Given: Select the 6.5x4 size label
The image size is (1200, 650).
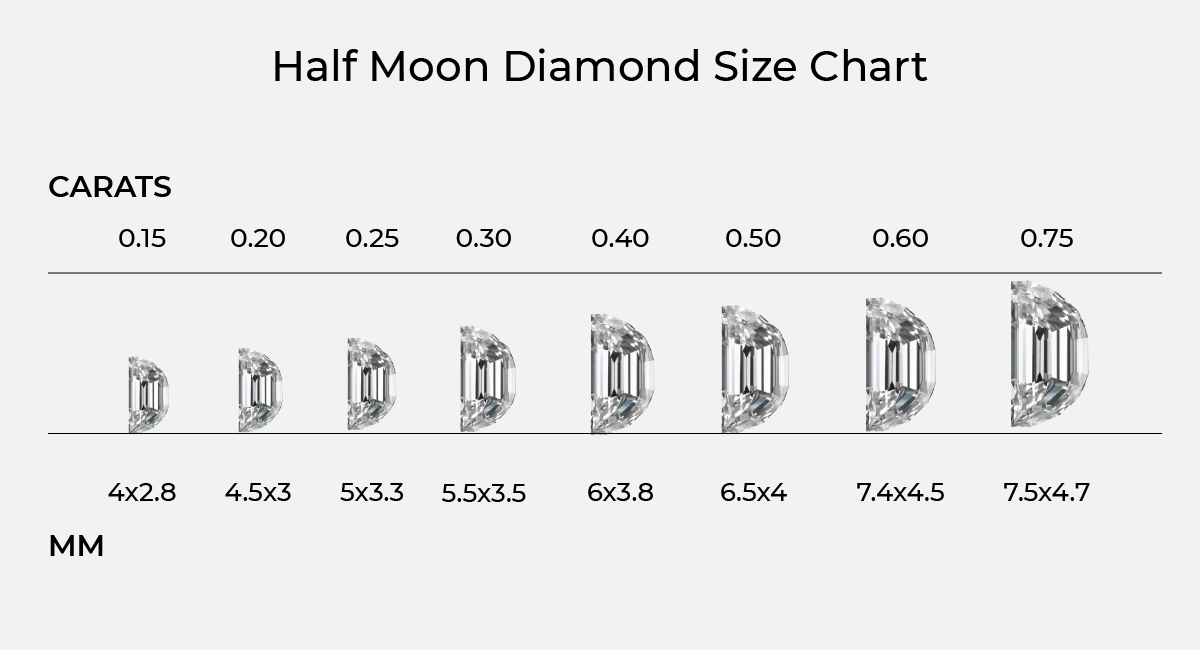Looking at the screenshot, I should click(x=754, y=493).
